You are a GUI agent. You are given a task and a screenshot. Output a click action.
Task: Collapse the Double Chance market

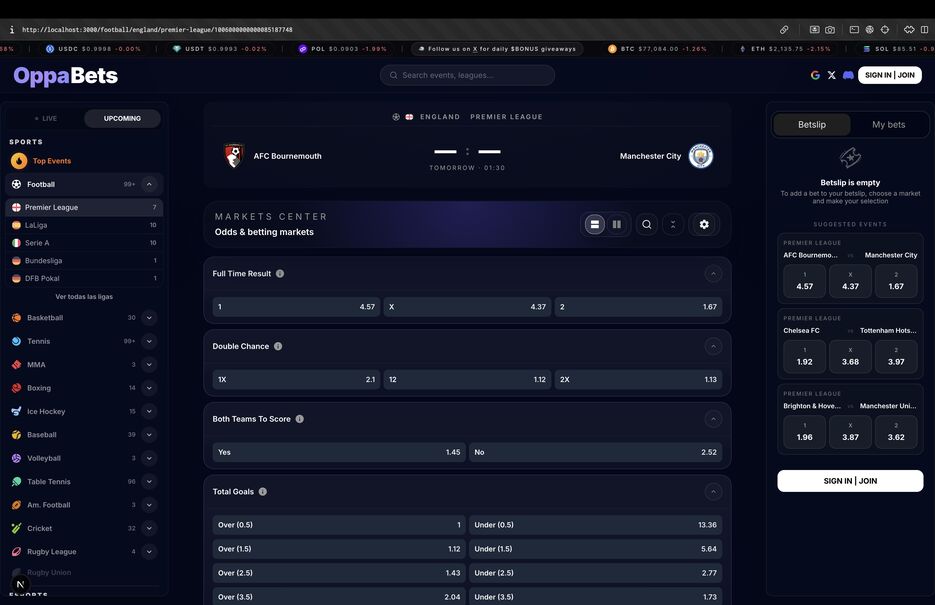pos(713,346)
